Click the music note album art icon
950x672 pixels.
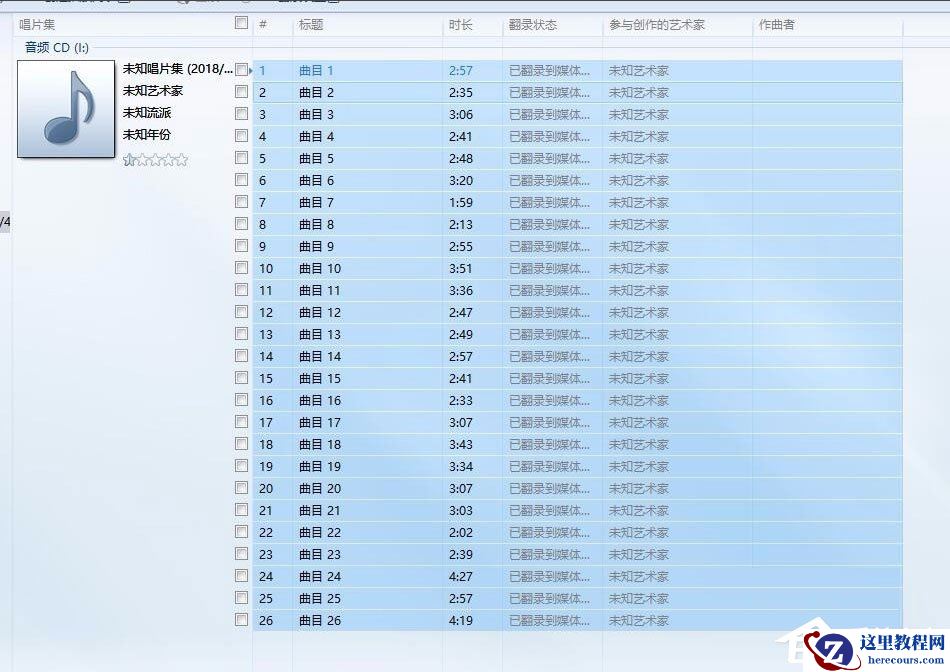click(x=65, y=110)
